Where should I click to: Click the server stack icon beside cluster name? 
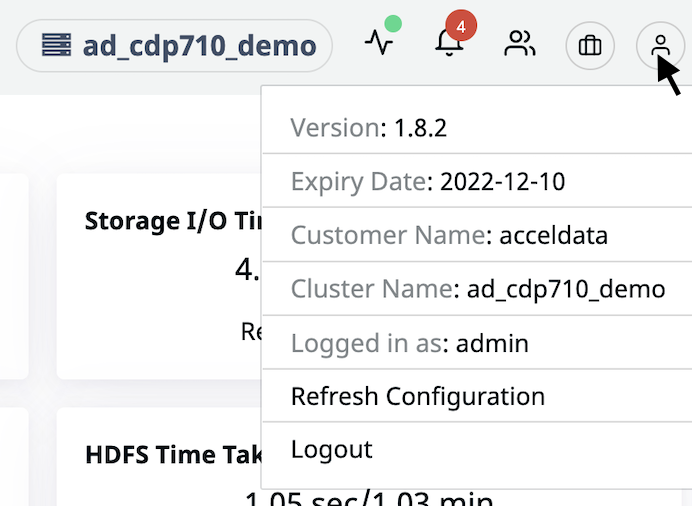point(56,45)
